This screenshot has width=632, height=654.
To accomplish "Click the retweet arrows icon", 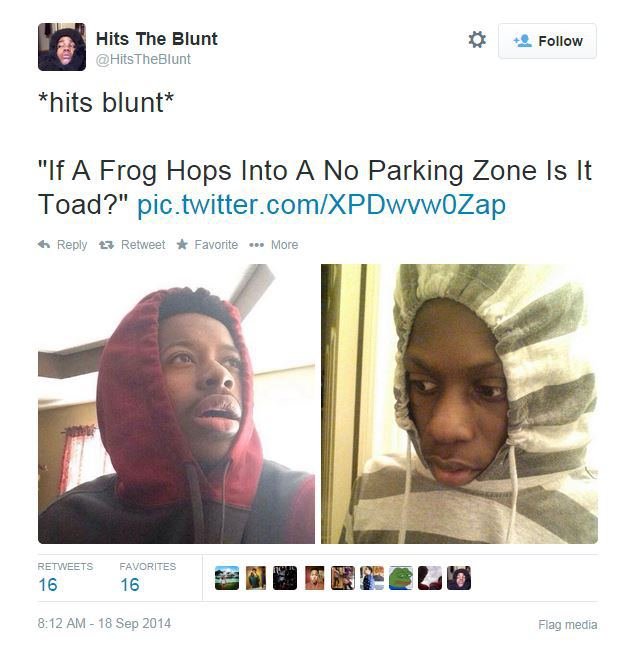I will [x=106, y=245].
